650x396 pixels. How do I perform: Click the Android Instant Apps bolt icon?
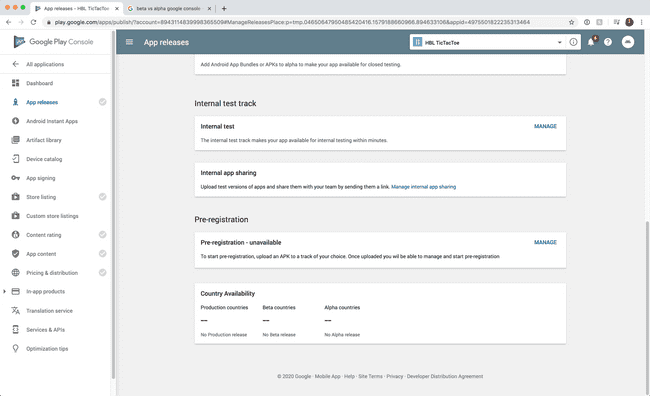point(16,121)
